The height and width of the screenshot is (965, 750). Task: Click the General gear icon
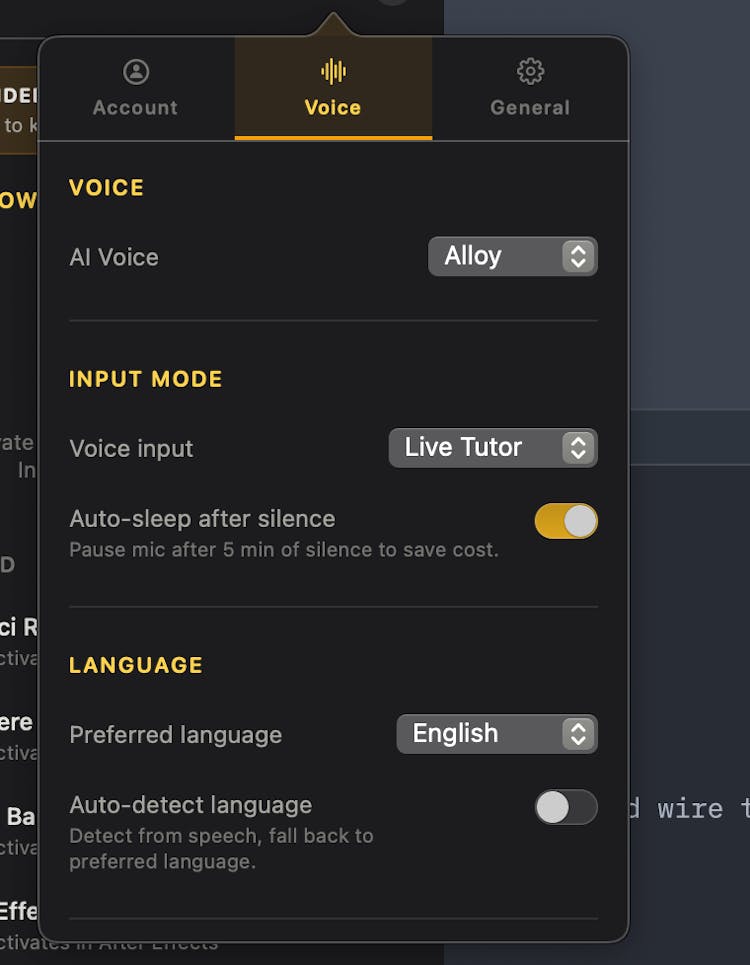(x=530, y=71)
